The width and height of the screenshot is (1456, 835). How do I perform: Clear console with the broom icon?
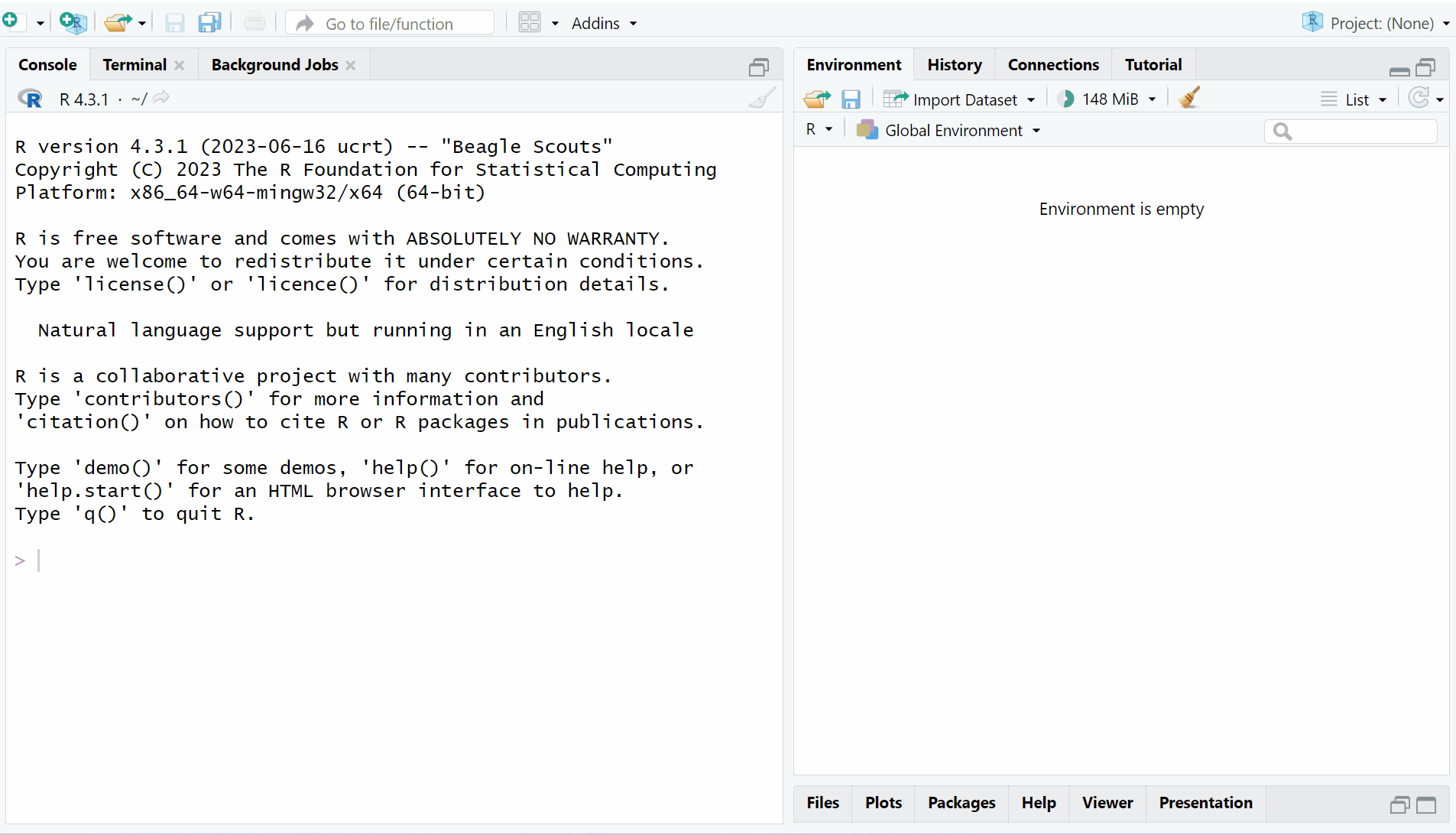[762, 99]
